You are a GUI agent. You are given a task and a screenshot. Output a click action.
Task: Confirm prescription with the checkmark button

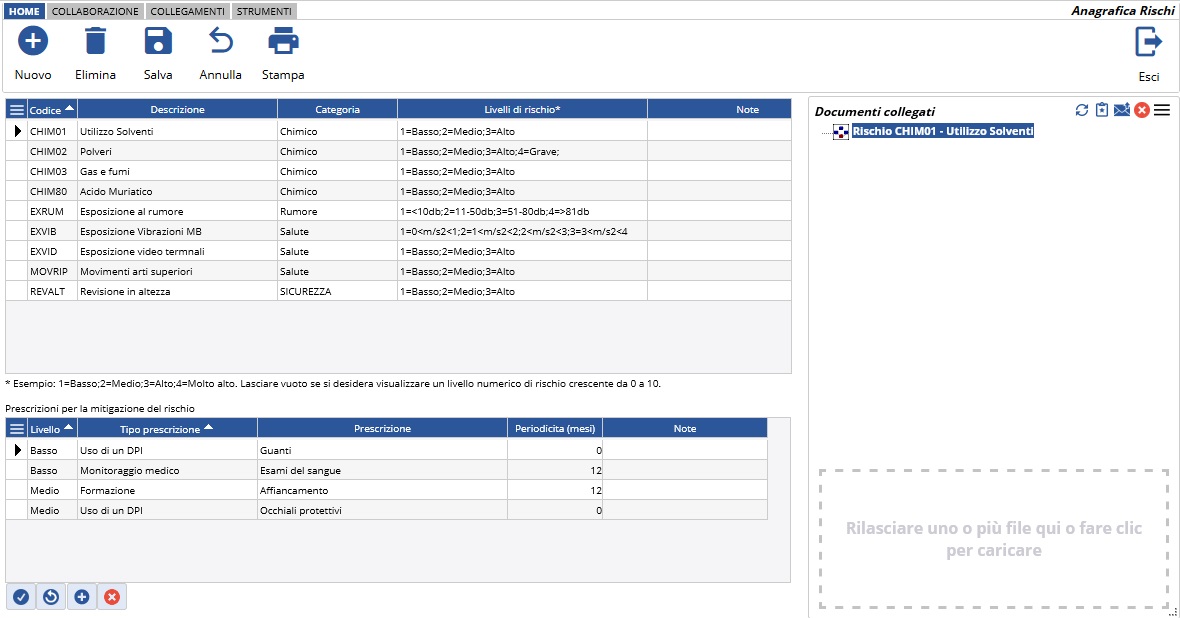(21, 597)
